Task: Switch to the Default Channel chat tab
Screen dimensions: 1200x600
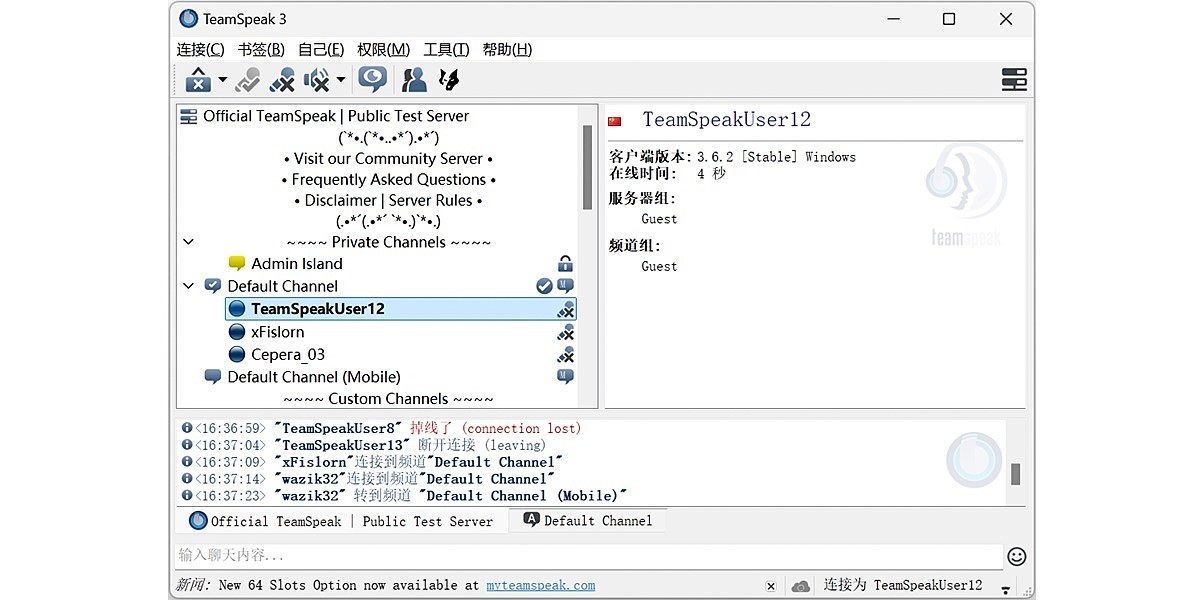Action: (588, 520)
